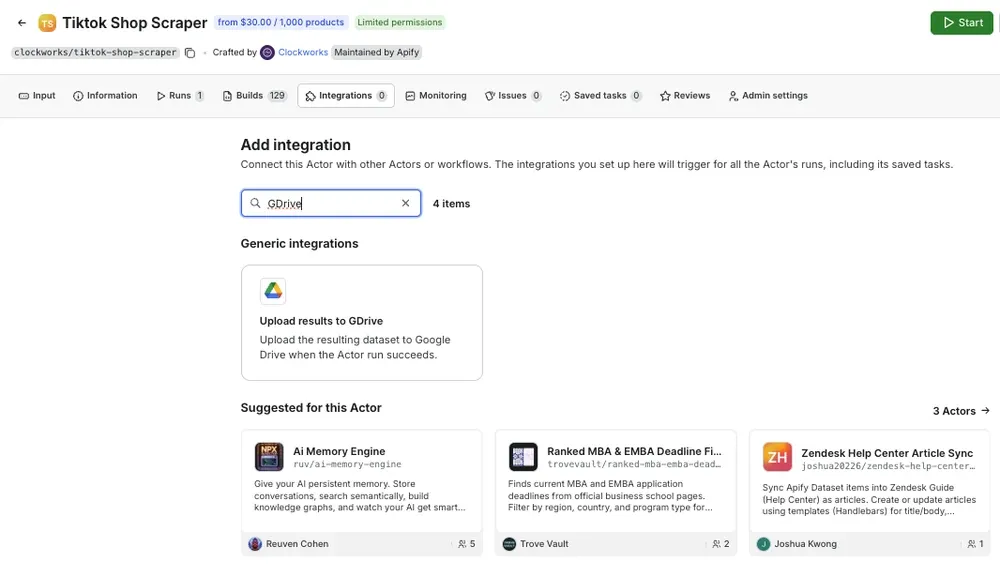Click the Google Drive logo icon
The width and height of the screenshot is (1000, 577).
[273, 291]
